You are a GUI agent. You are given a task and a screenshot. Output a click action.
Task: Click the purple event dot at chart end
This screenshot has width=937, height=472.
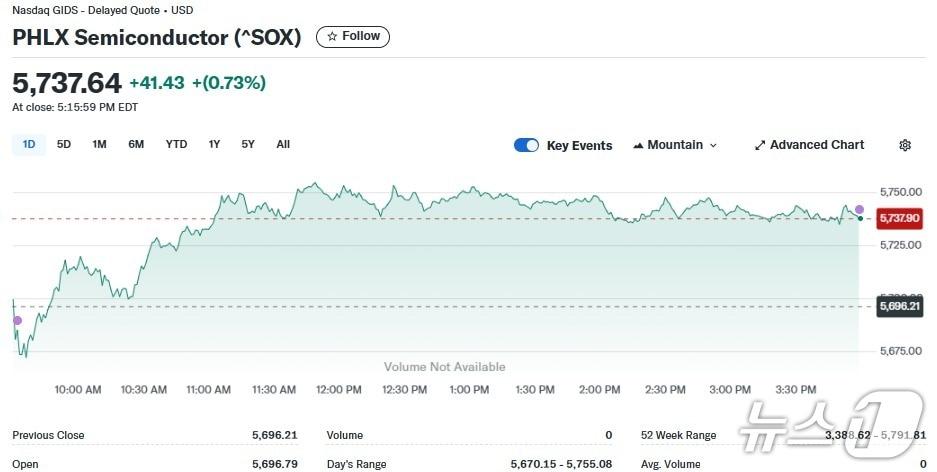859,209
